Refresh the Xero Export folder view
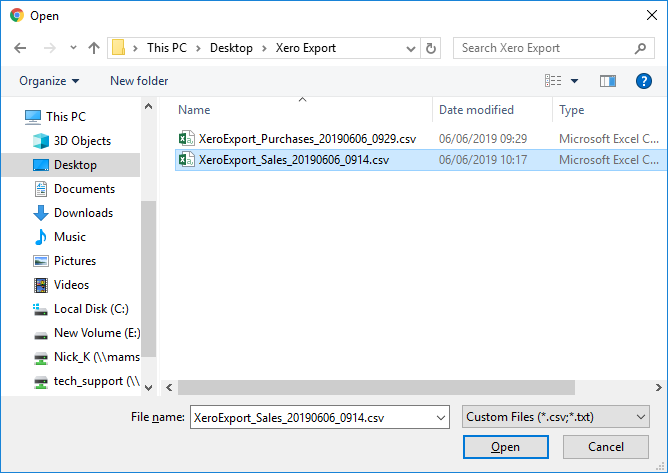This screenshot has height=473, width=668. click(x=431, y=48)
